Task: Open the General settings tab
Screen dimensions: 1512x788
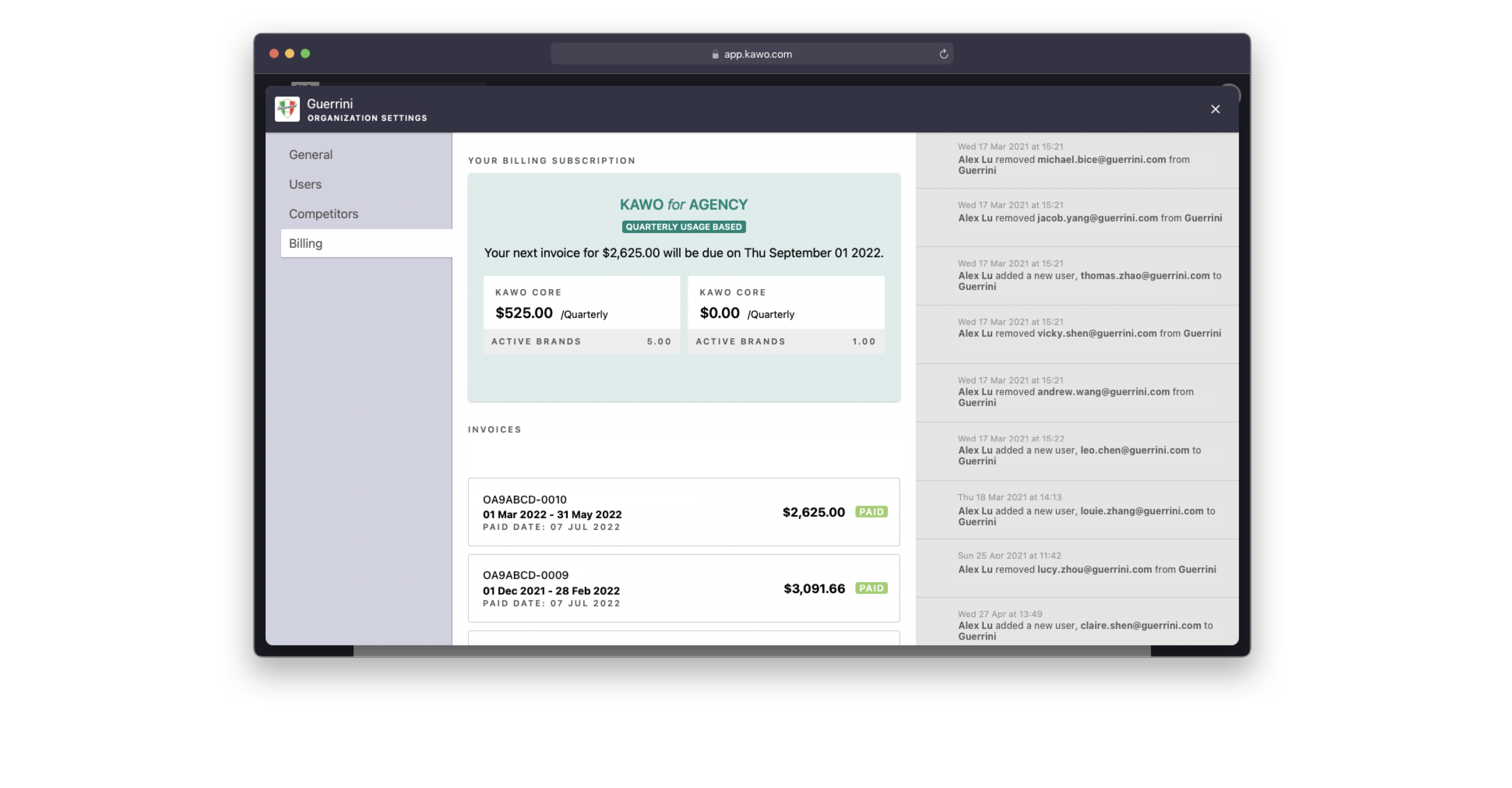Action: pyautogui.click(x=311, y=154)
